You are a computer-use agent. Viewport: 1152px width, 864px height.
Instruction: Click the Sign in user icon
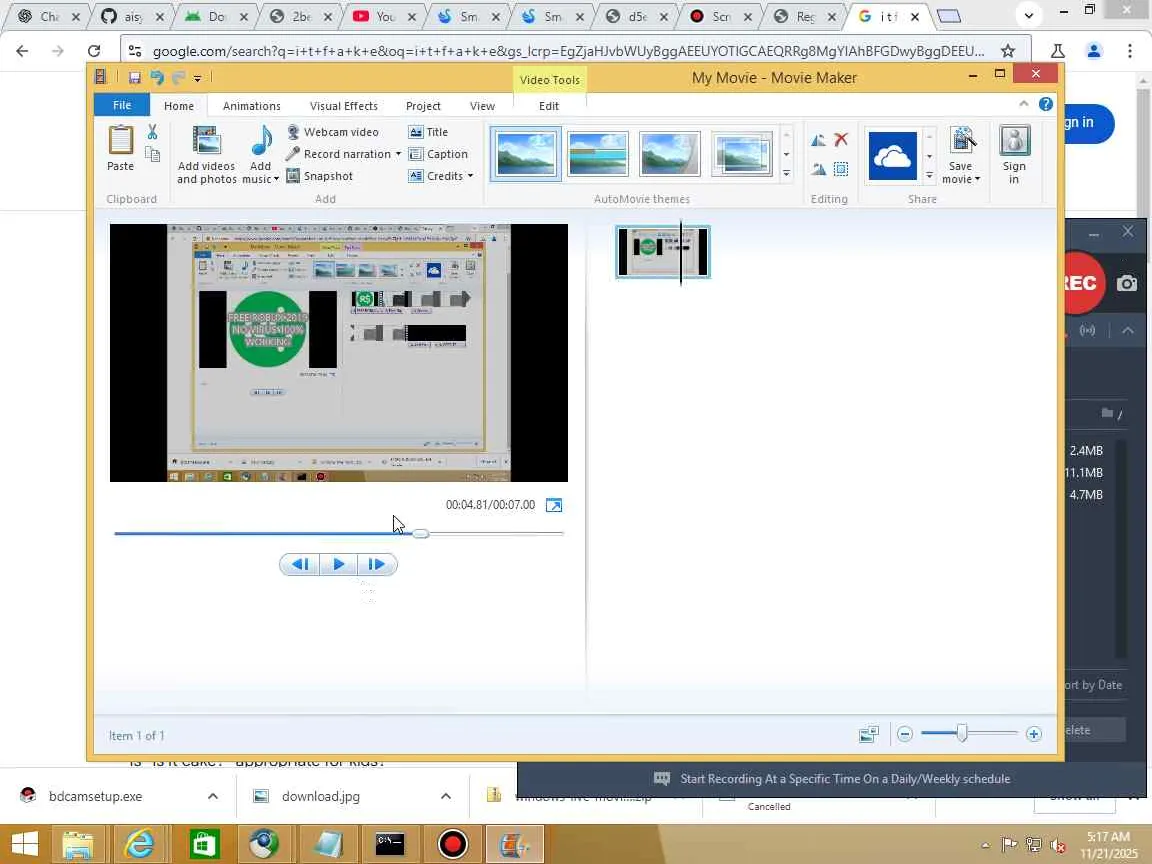[1014, 140]
